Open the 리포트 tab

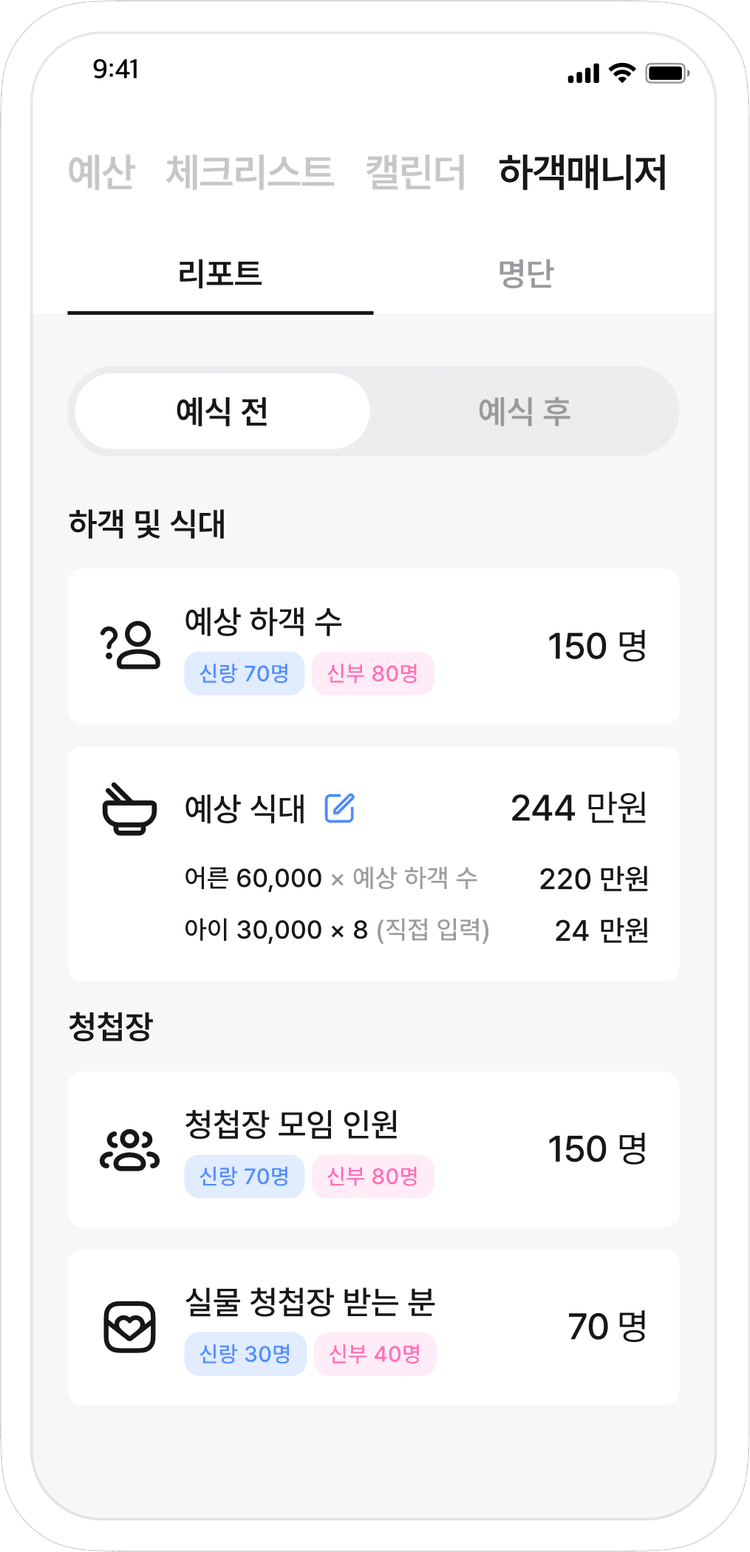220,274
